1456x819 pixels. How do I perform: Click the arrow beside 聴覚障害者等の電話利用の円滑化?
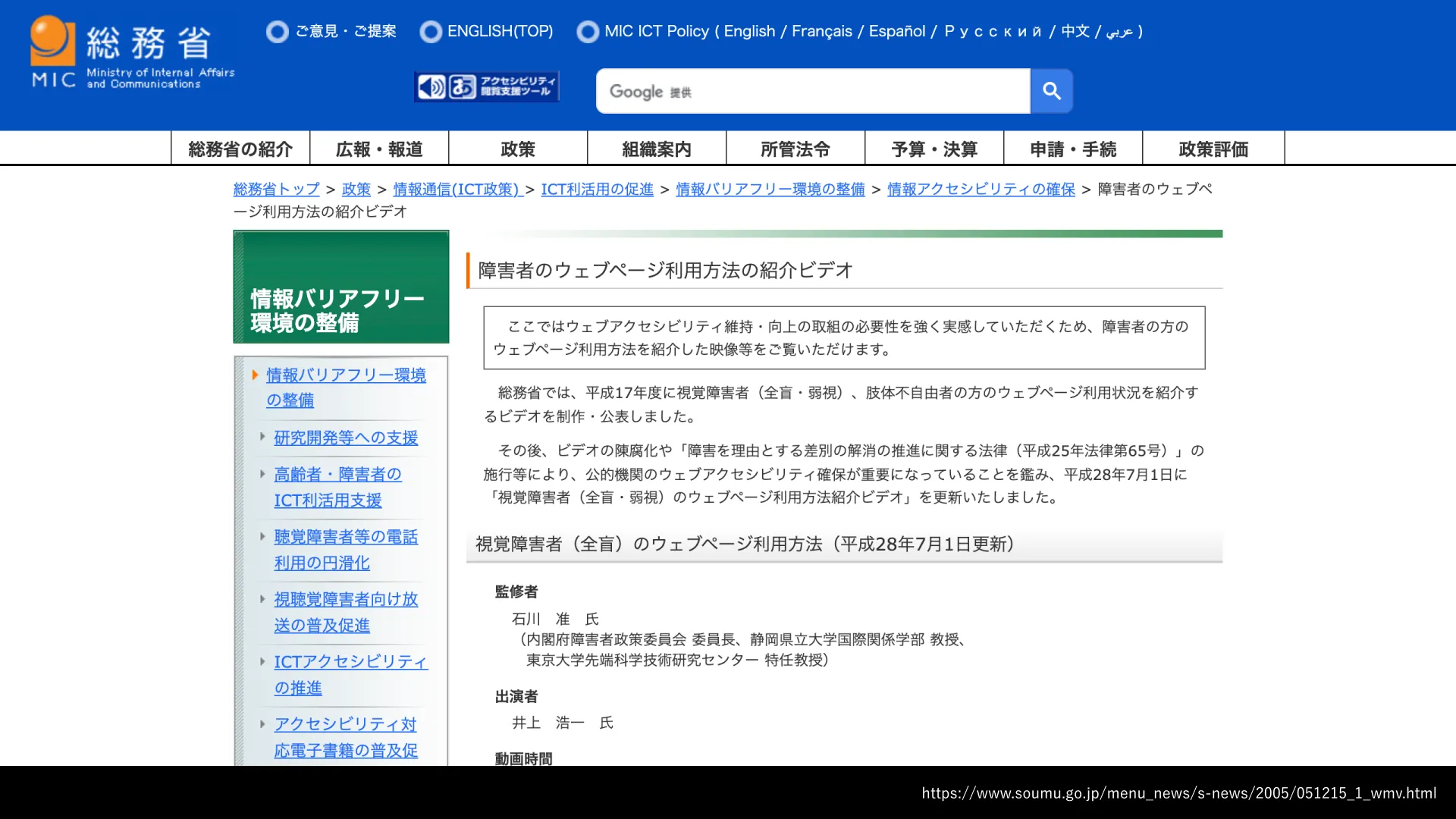tap(262, 536)
